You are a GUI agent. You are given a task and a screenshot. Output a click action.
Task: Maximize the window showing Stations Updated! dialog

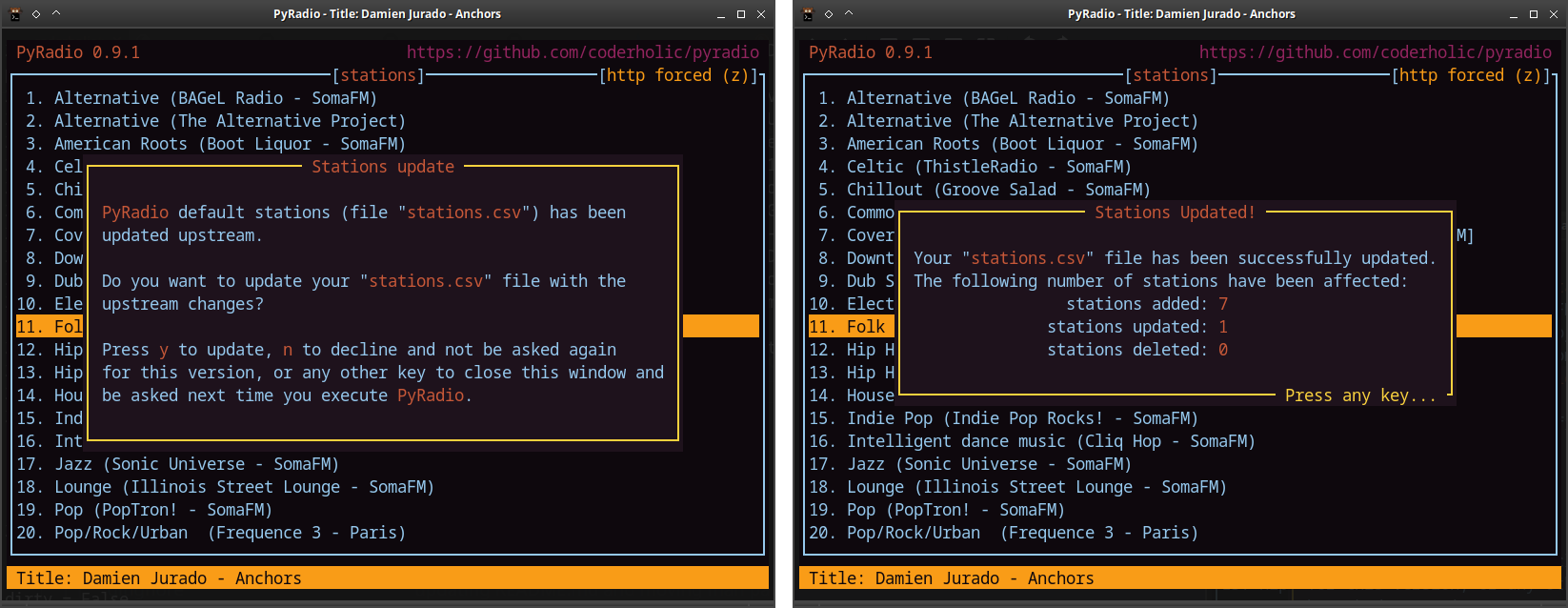pyautogui.click(x=1534, y=14)
